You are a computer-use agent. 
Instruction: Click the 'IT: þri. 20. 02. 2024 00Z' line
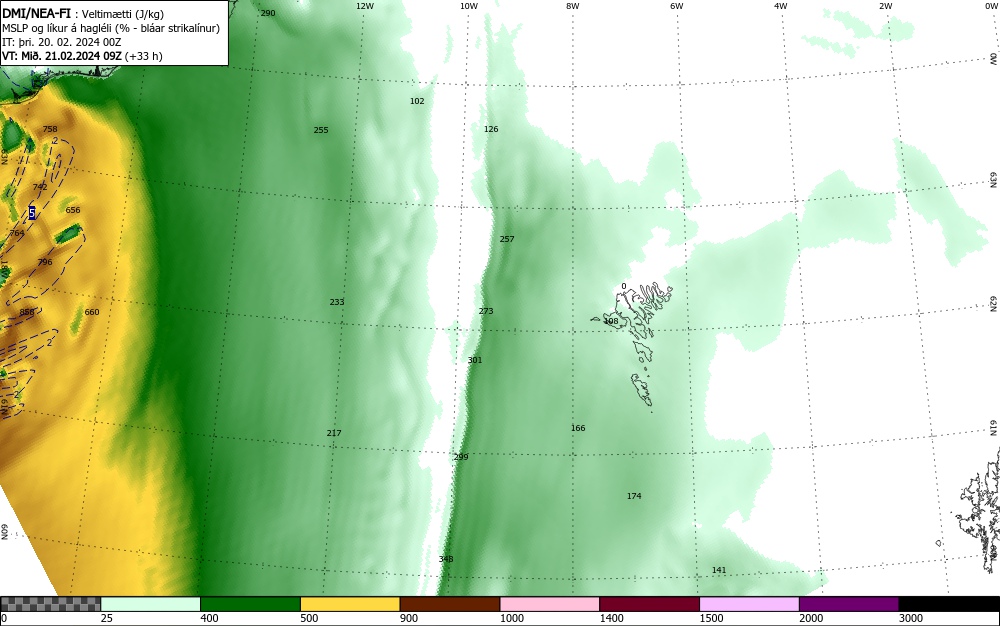(x=62, y=42)
